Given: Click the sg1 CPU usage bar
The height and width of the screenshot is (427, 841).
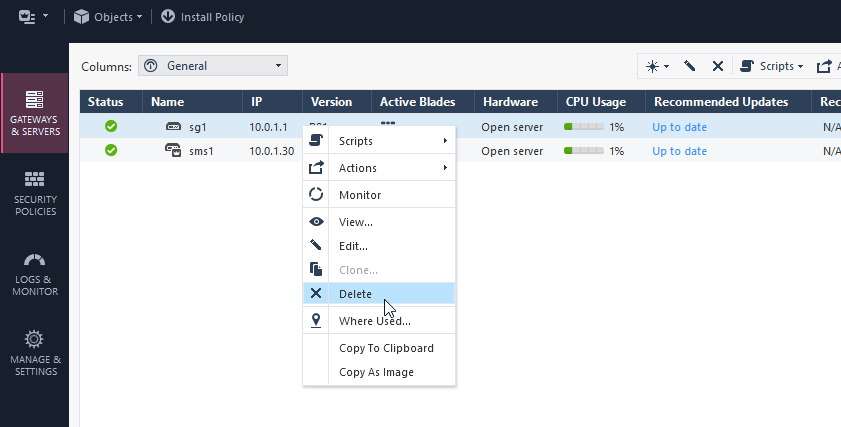Looking at the screenshot, I should tap(584, 127).
